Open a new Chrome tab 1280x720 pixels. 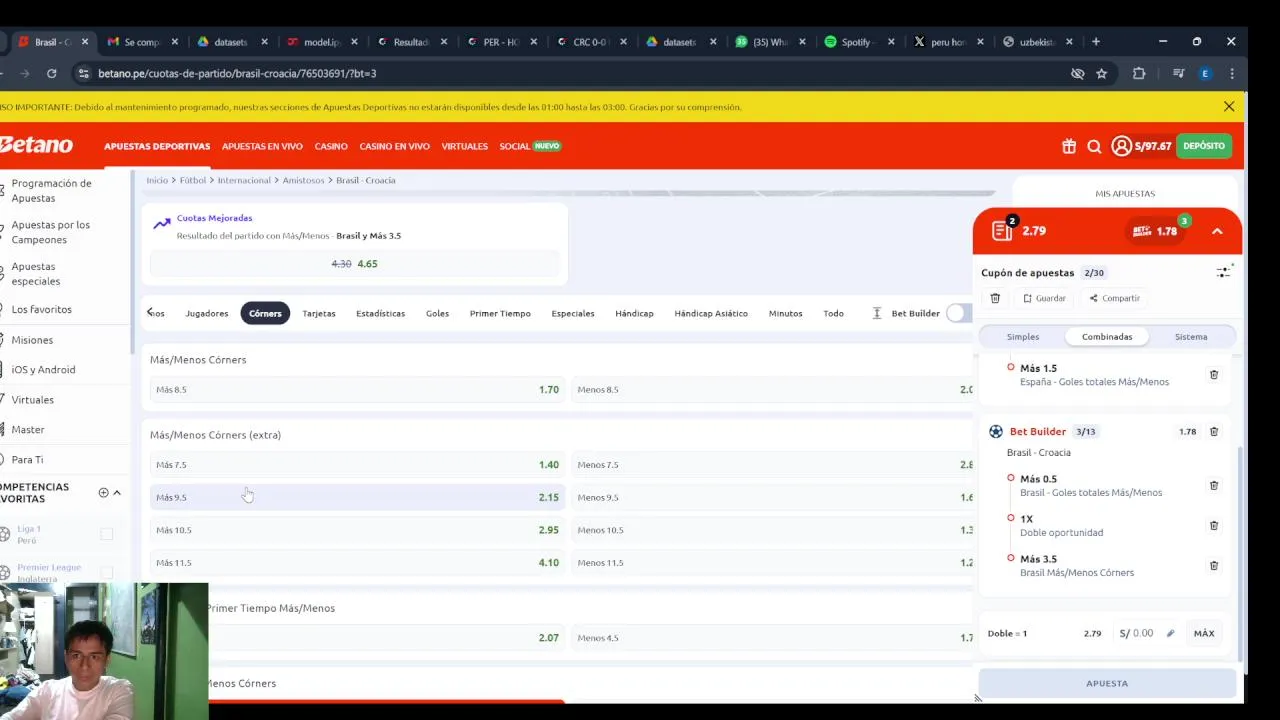1096,42
